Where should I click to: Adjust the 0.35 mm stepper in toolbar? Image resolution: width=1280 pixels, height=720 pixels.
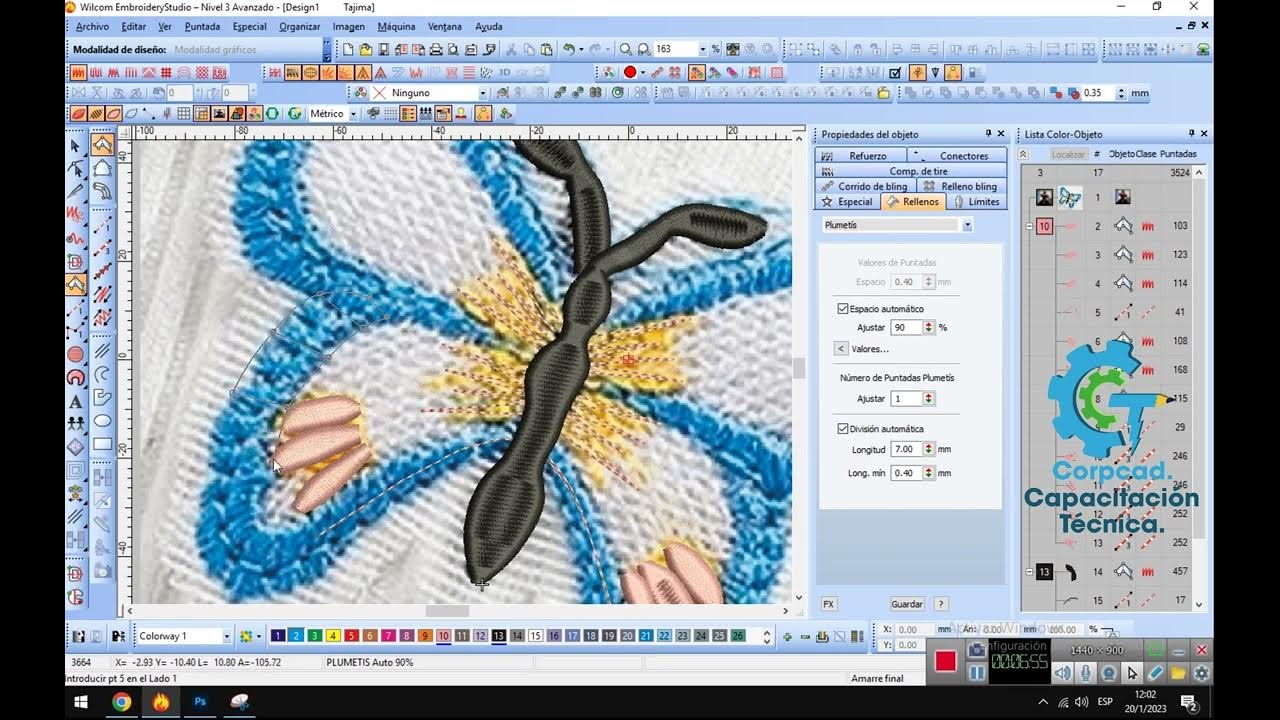coord(1120,93)
